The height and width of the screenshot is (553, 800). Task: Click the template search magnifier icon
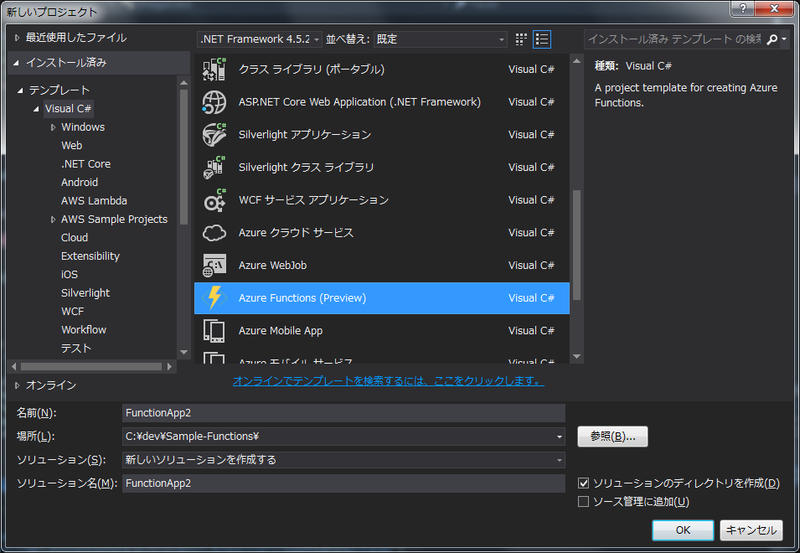[772, 39]
